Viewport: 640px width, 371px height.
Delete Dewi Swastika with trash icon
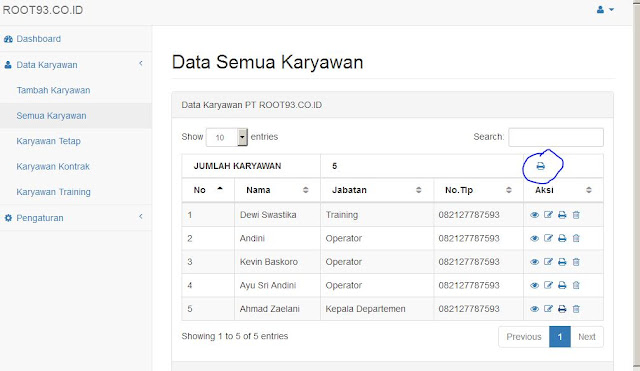pos(576,215)
